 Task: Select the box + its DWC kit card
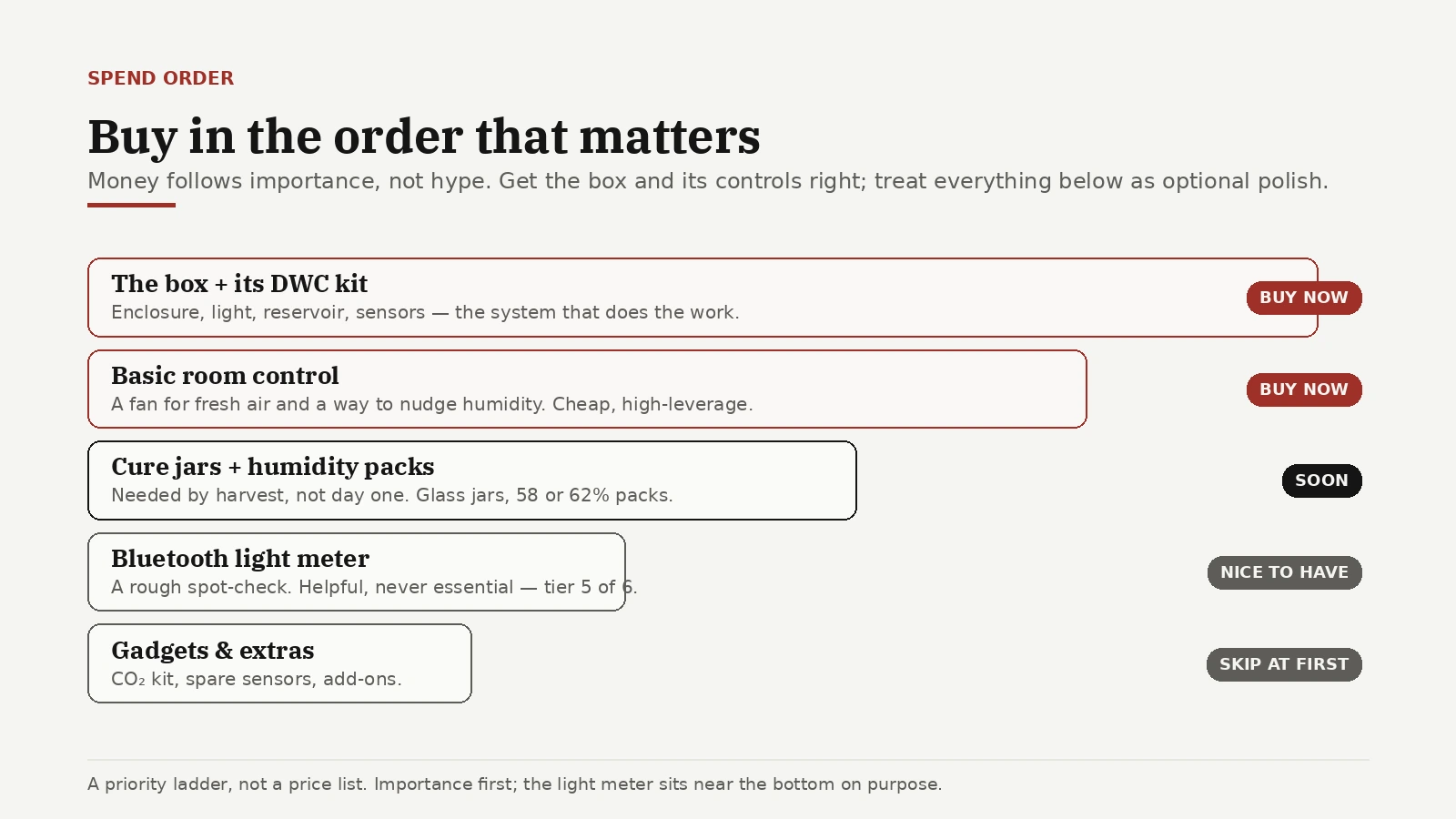pos(703,298)
